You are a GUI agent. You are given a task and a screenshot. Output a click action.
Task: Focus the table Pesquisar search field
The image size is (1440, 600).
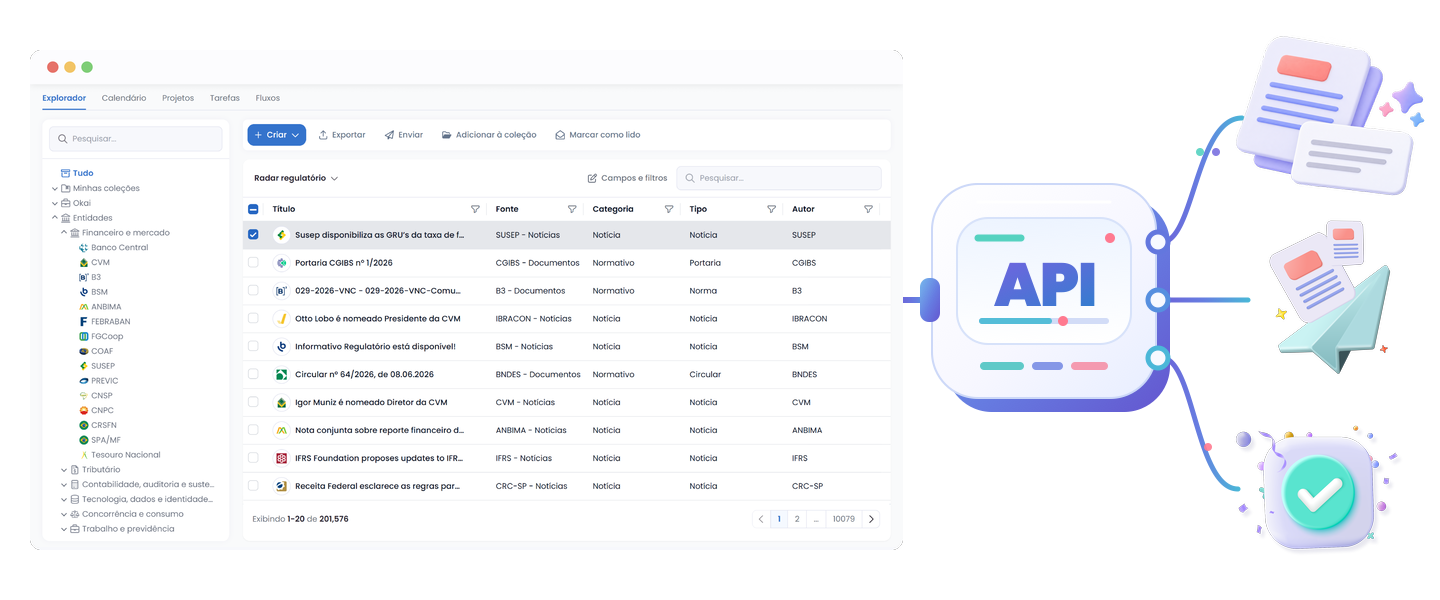pos(779,178)
